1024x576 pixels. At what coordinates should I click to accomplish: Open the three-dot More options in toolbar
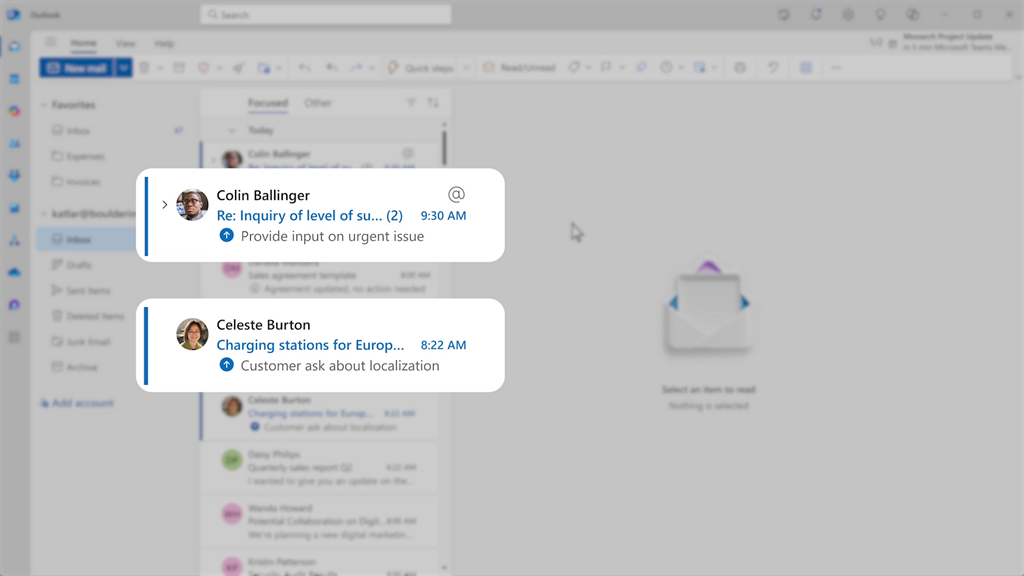(836, 67)
